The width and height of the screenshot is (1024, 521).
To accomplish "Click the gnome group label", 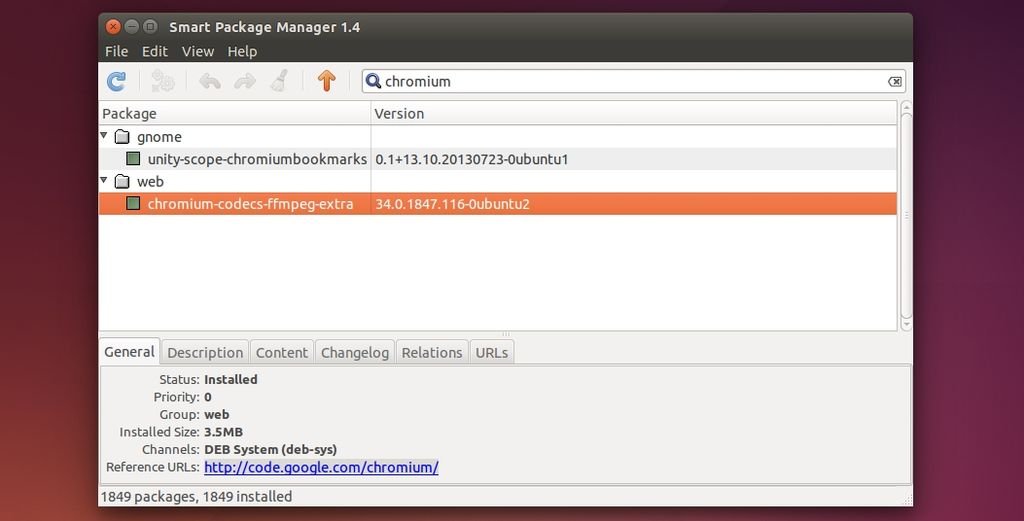I will coord(159,137).
